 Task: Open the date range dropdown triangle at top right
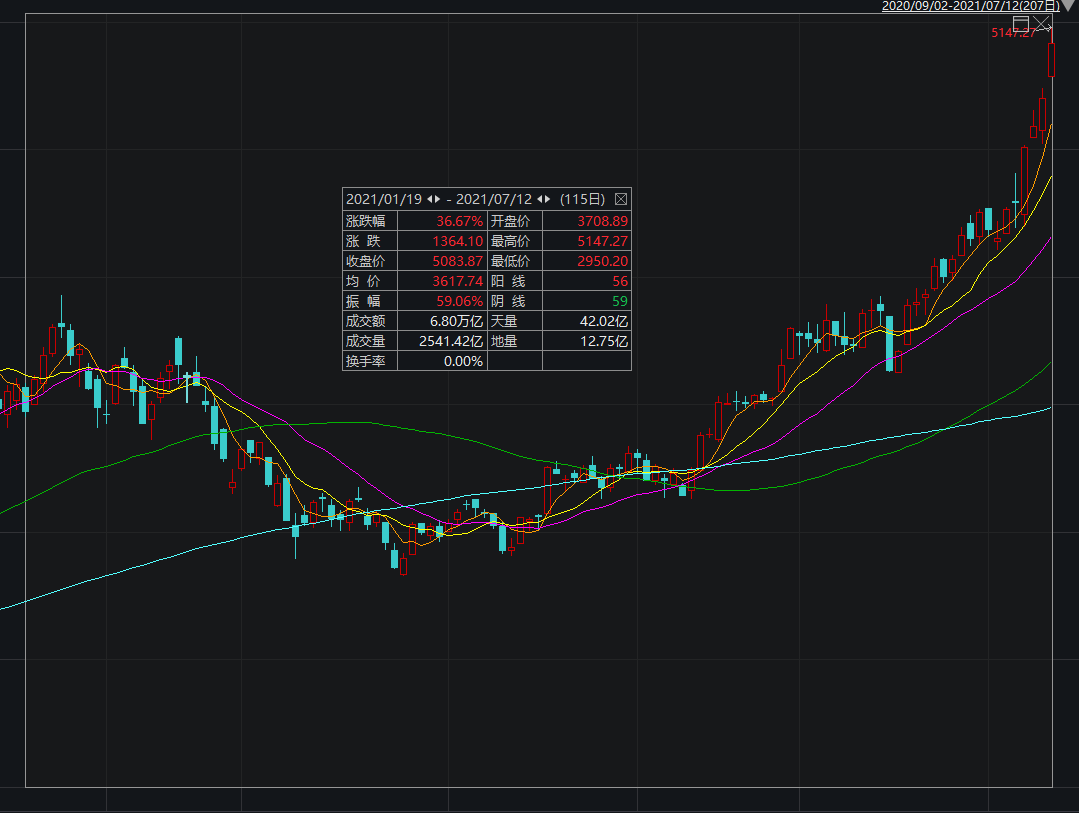coord(1069,6)
